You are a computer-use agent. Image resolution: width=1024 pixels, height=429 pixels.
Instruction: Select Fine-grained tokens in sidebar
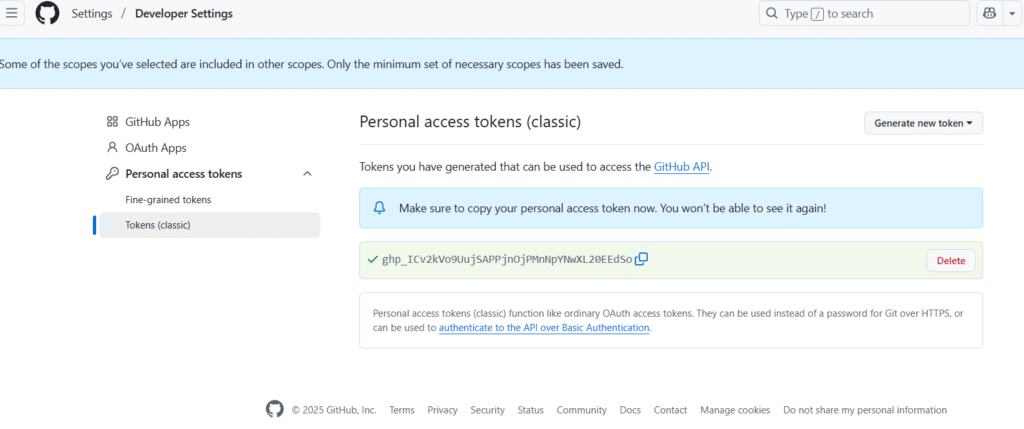pyautogui.click(x=168, y=200)
